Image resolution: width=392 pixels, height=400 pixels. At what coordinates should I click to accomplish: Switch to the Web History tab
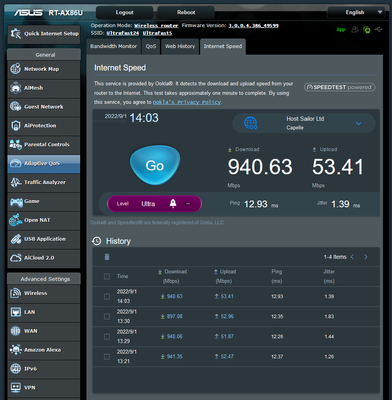(x=180, y=46)
